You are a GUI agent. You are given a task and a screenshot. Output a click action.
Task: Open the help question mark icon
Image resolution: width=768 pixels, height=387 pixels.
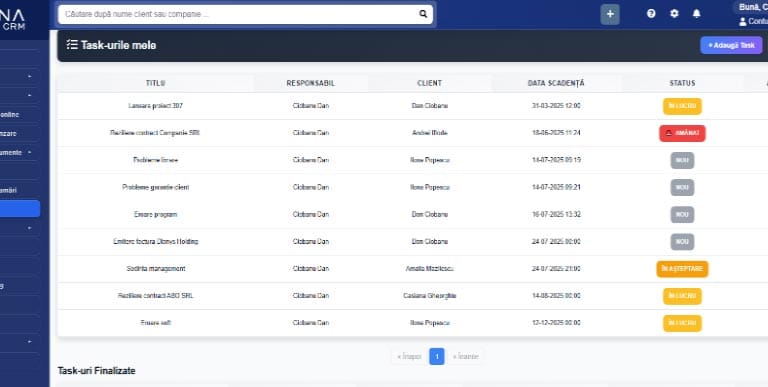click(x=651, y=14)
